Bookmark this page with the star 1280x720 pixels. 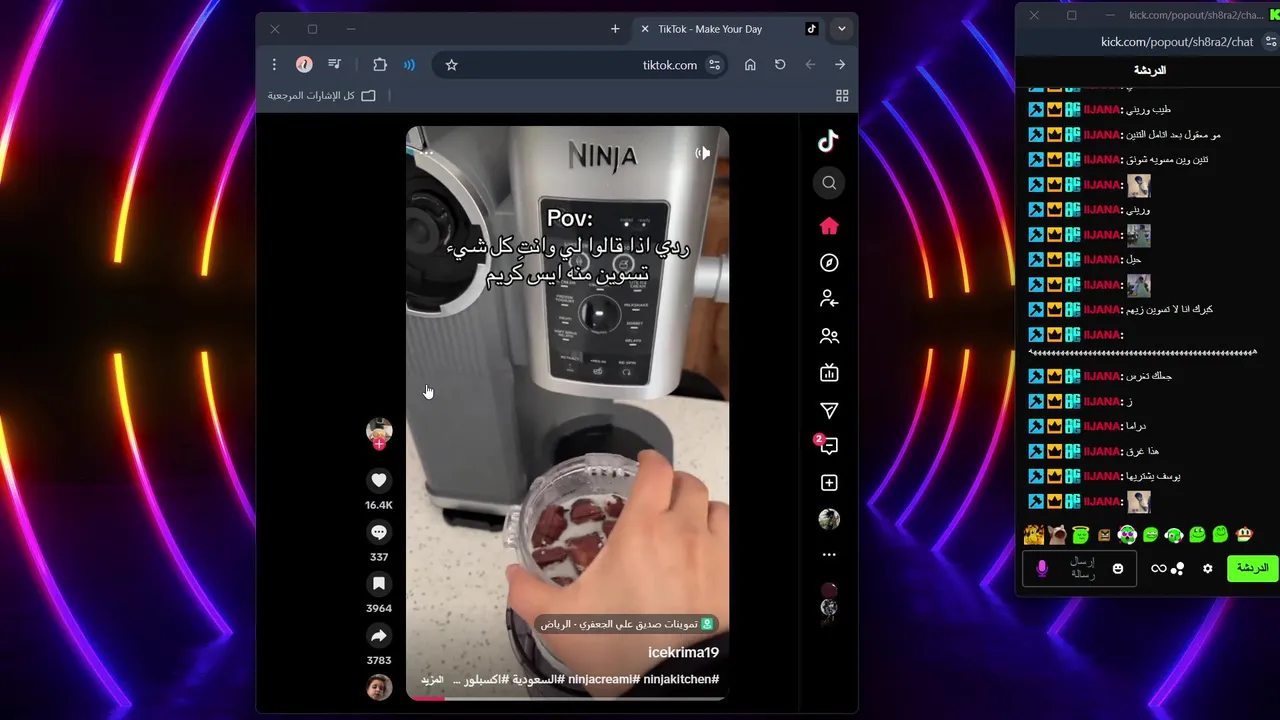click(x=451, y=64)
